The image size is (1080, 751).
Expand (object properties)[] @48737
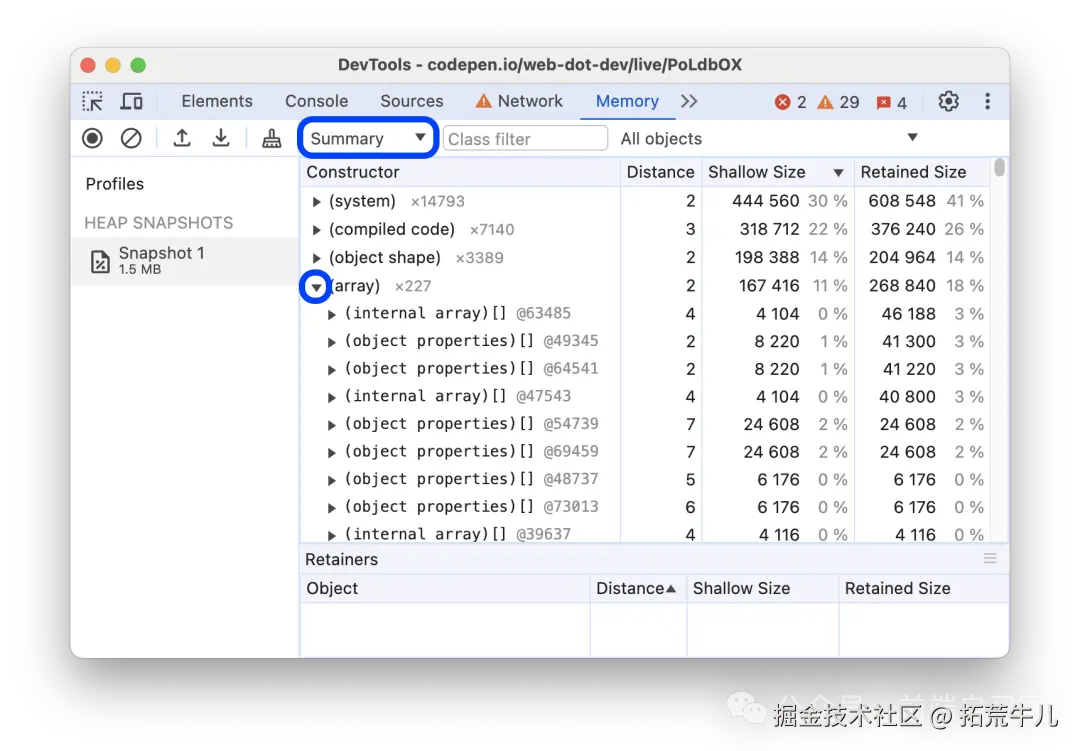pos(331,480)
